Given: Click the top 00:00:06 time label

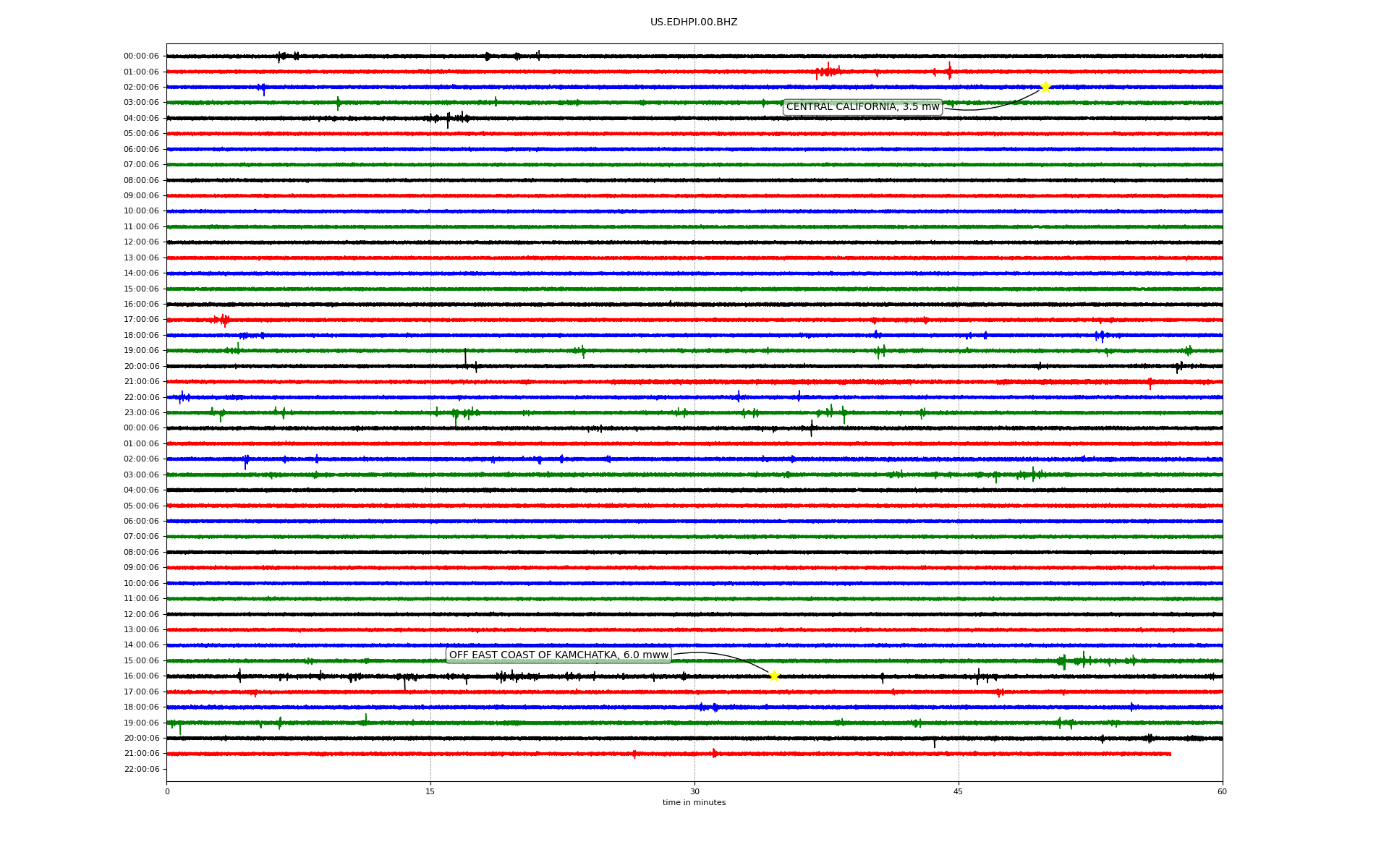Looking at the screenshot, I should tap(141, 56).
